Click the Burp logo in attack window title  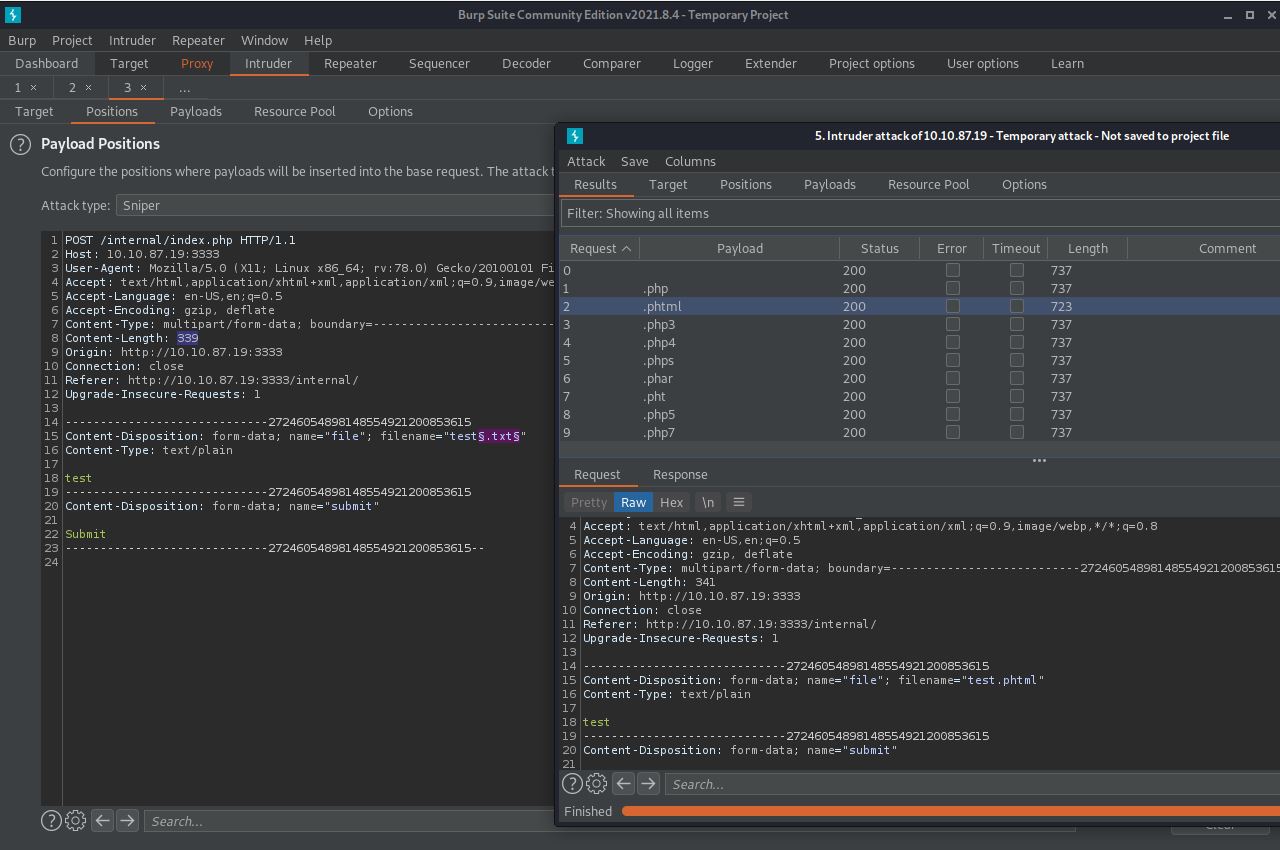click(x=575, y=136)
